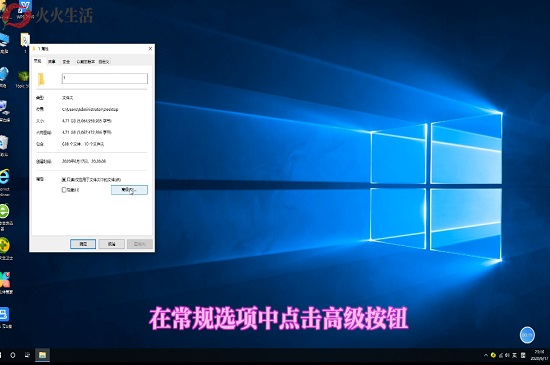This screenshot has height=365, width=550.
Task: Open File Explorer from the taskbar
Action: coord(42,355)
